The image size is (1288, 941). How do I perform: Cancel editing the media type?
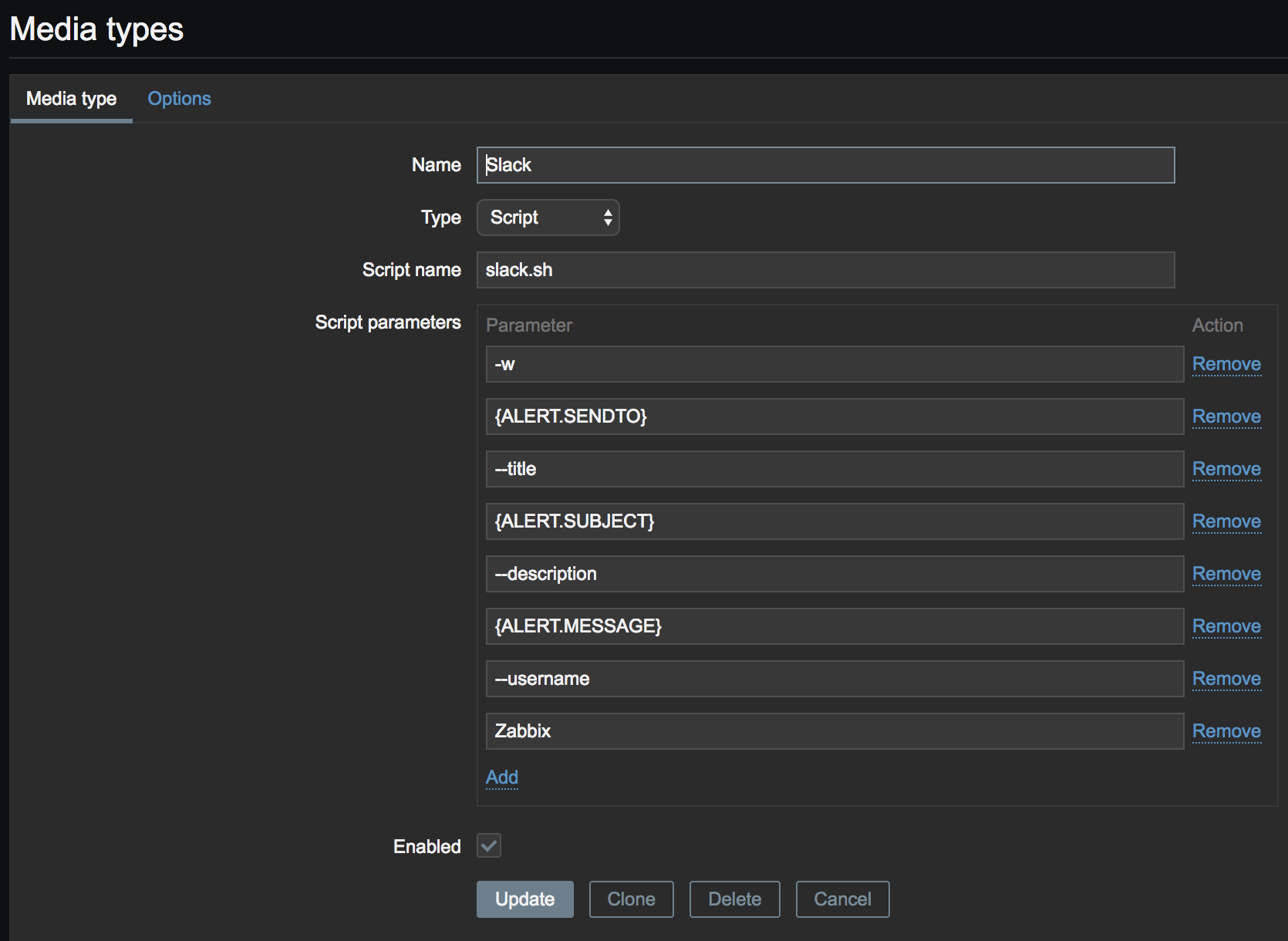point(842,899)
